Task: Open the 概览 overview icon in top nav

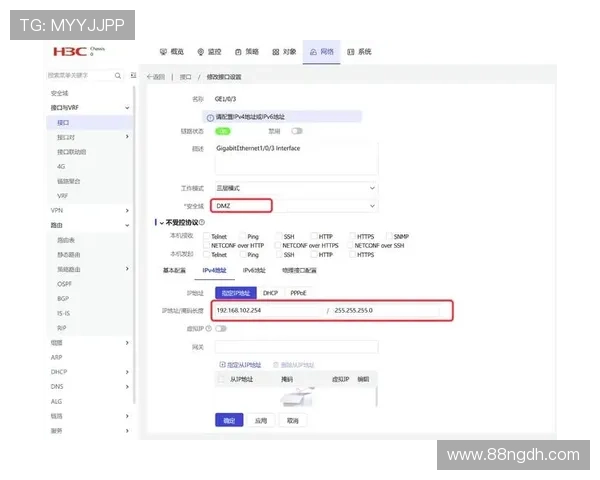Action: [164, 51]
